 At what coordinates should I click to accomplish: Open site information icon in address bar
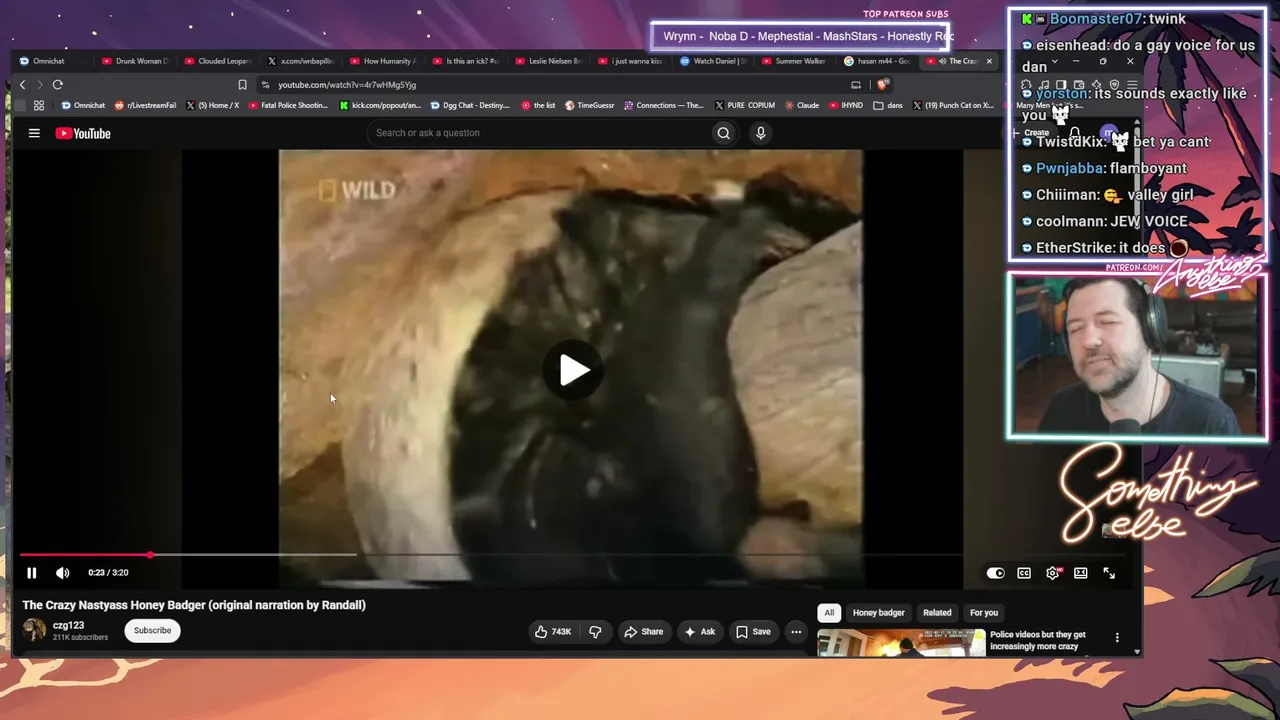(265, 85)
